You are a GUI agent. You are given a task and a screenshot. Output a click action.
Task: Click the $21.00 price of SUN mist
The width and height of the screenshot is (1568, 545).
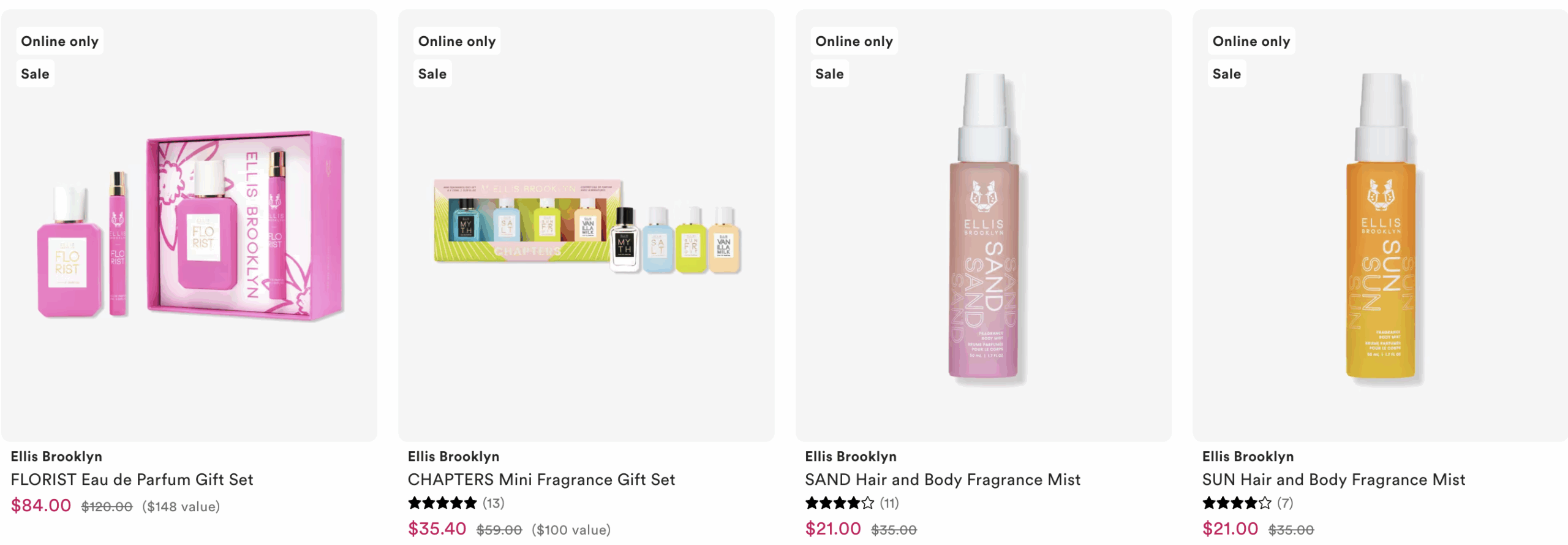click(x=1230, y=528)
